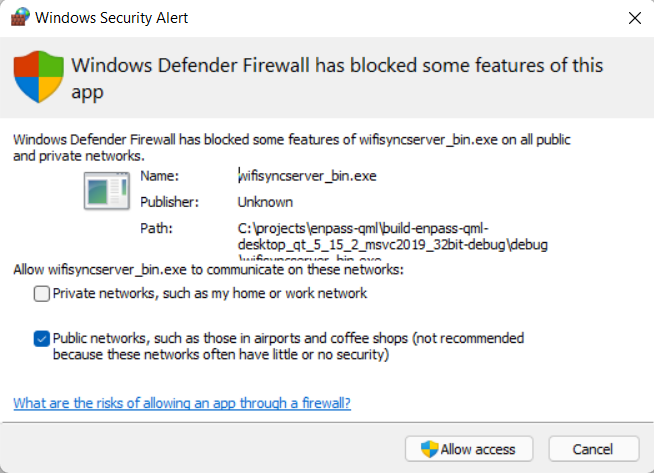Screen dimensions: 654x473
Task: Click the Path label
Action: click(x=156, y=228)
